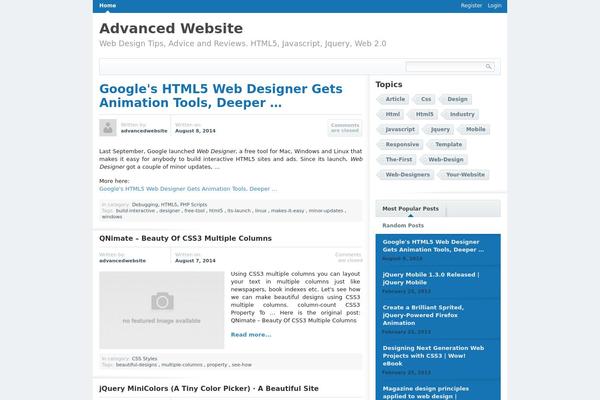
Task: Open the PHP Scripts category link
Action: point(193,205)
